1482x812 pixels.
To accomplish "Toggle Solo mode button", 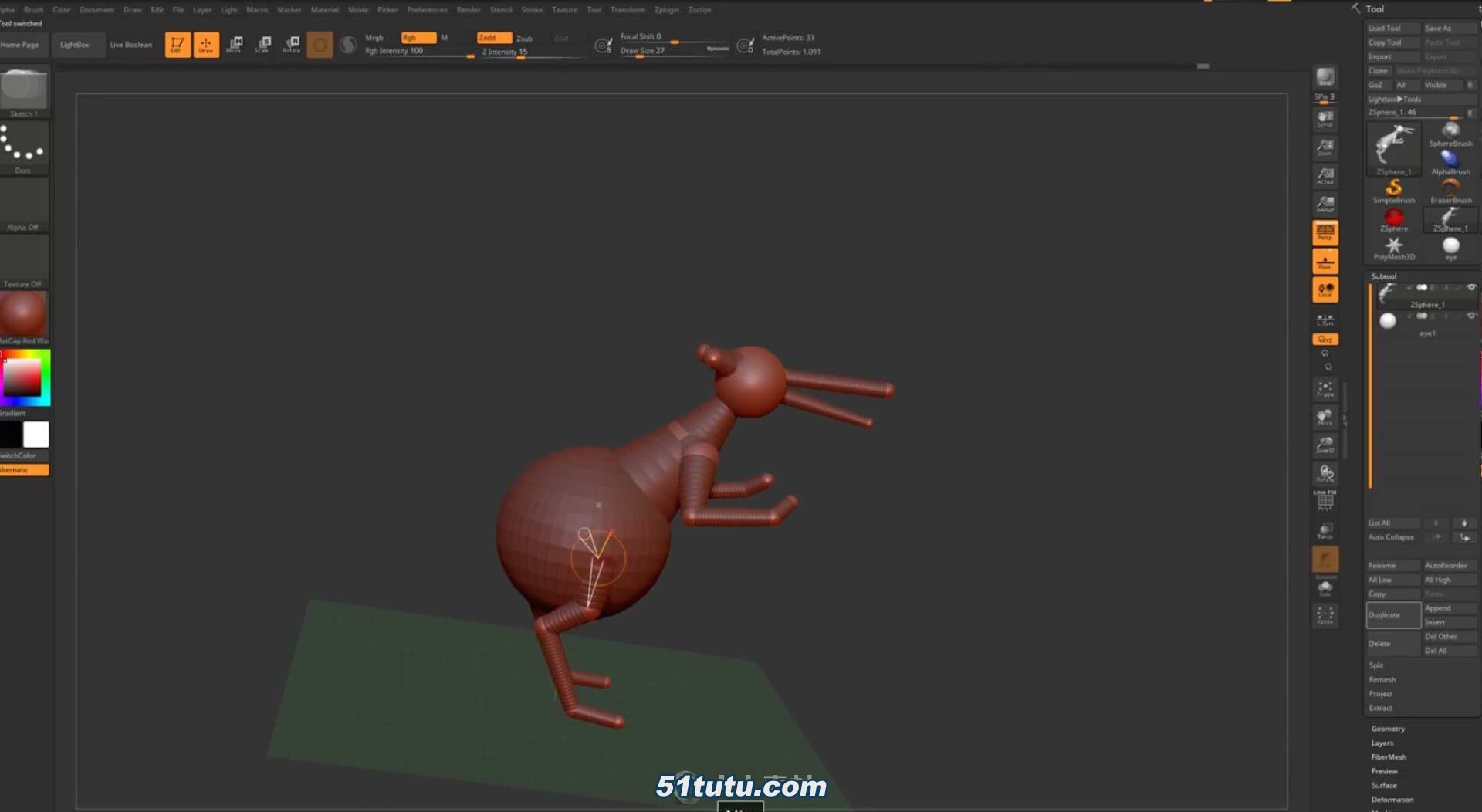I will point(1325,588).
